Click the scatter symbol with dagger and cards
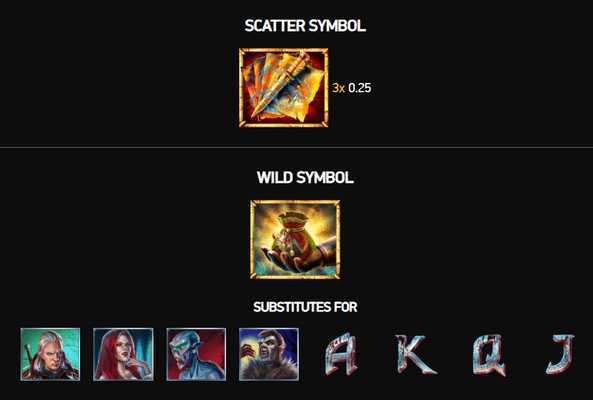This screenshot has height=400, width=593. 284,88
